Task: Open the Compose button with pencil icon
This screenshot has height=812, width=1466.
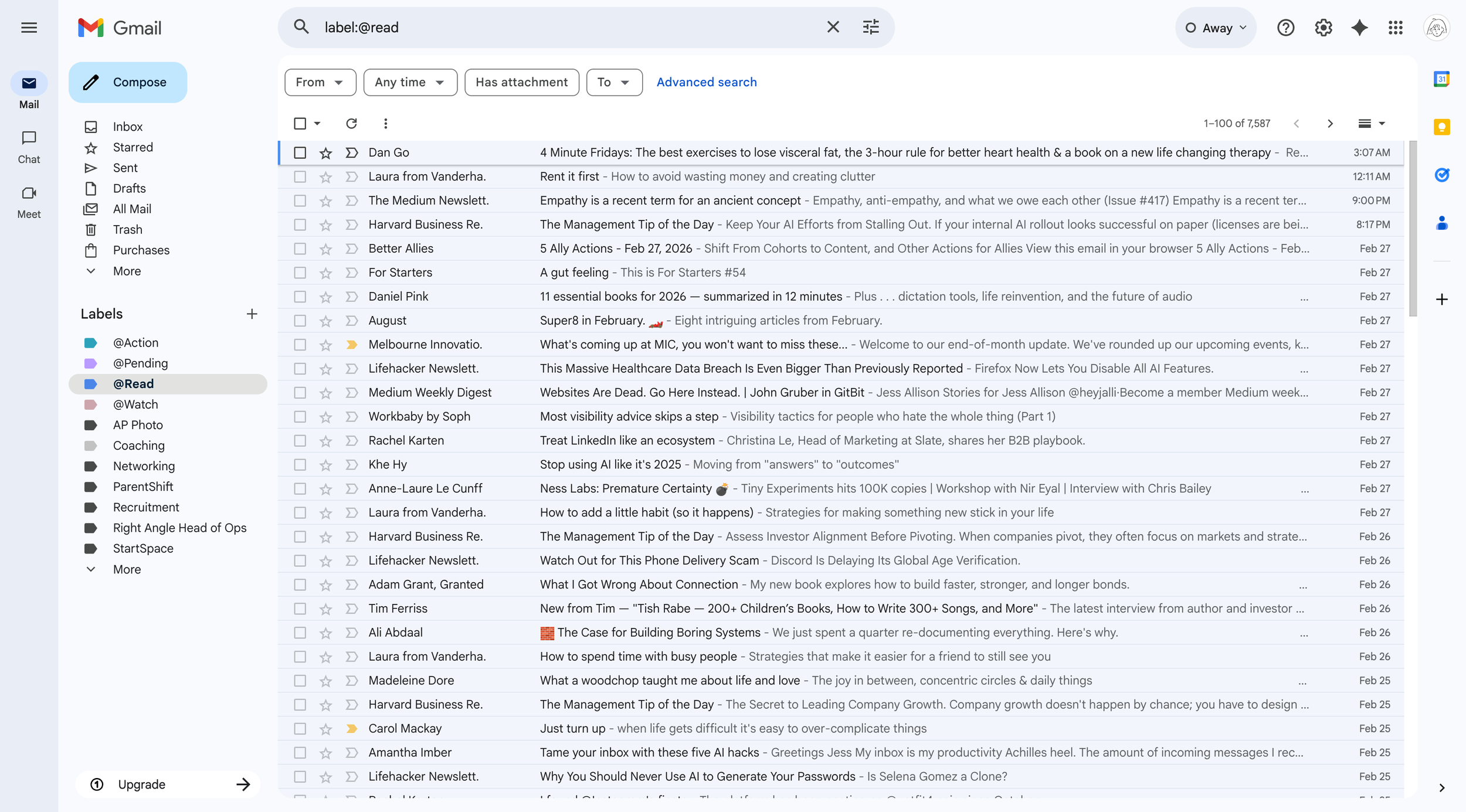Action: point(127,82)
